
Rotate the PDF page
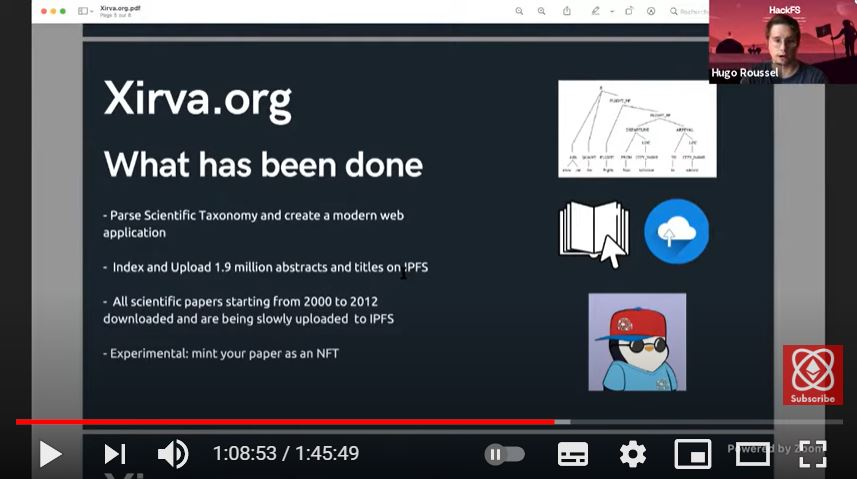(629, 11)
